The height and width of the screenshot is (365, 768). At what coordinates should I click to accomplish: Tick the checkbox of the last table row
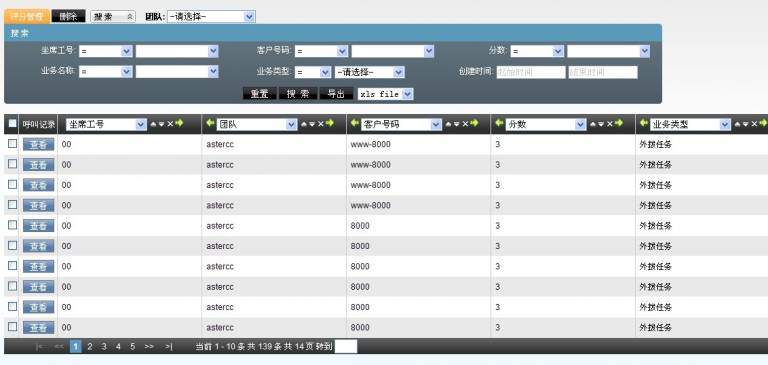pyautogui.click(x=13, y=326)
